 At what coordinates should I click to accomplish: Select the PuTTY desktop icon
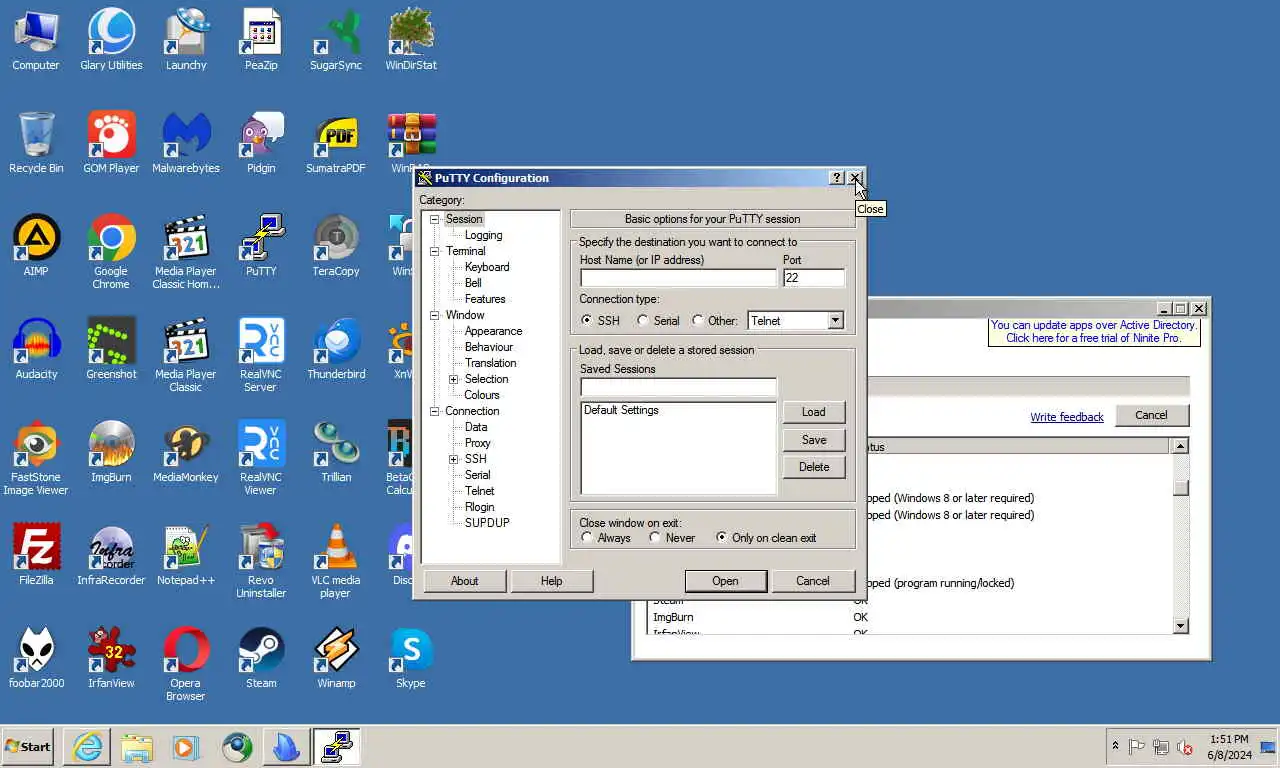tap(261, 246)
